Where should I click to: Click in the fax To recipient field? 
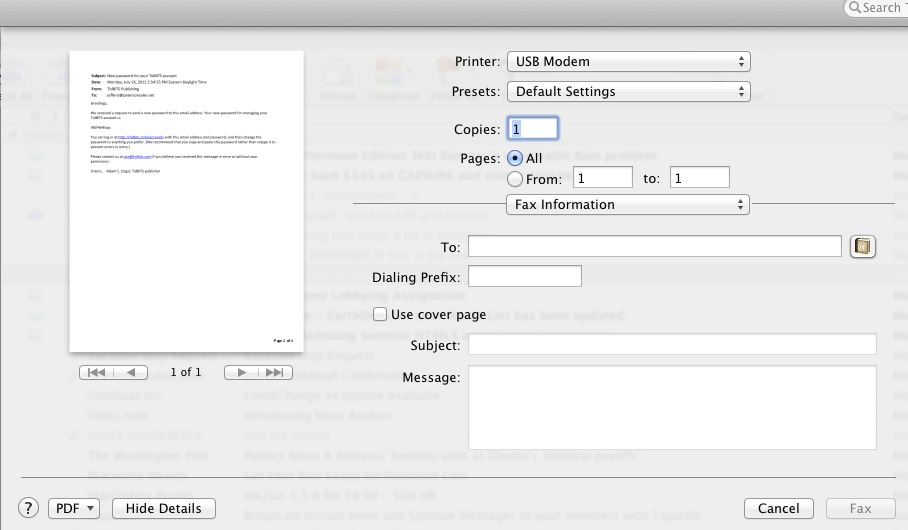point(655,246)
